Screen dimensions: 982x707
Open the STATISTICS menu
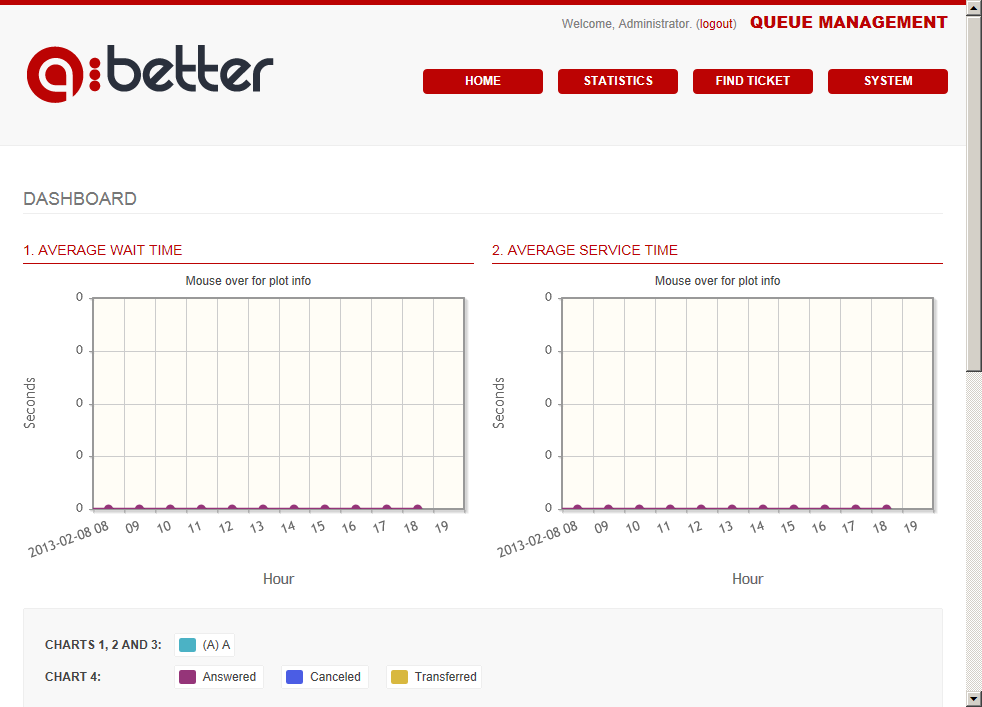(618, 81)
